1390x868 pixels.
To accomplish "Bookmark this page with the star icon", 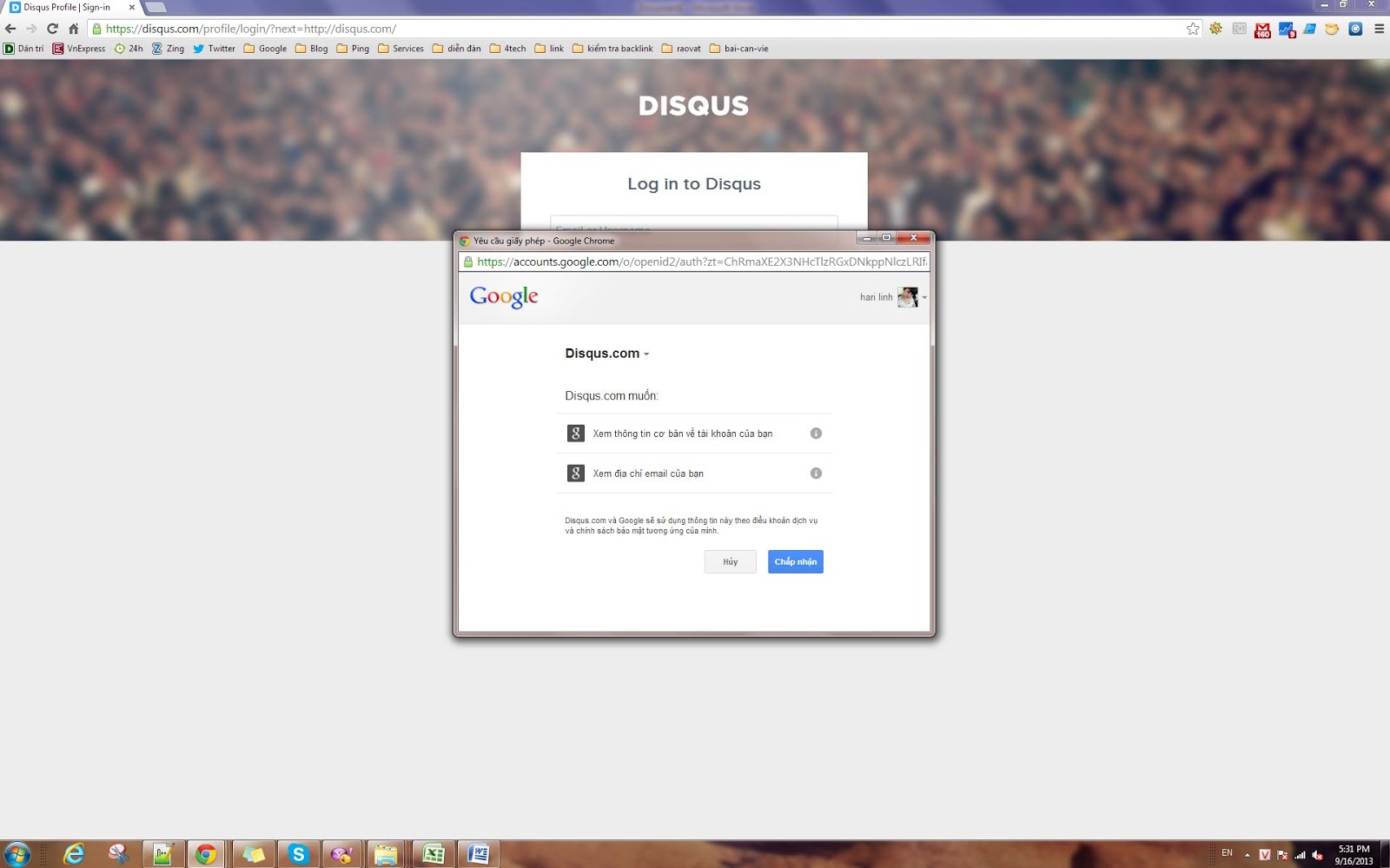I will pyautogui.click(x=1193, y=29).
